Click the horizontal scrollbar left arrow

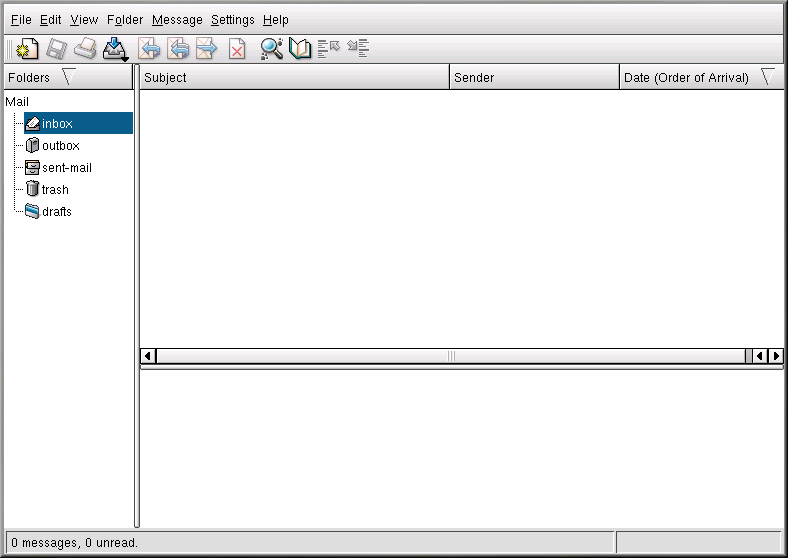(x=148, y=356)
